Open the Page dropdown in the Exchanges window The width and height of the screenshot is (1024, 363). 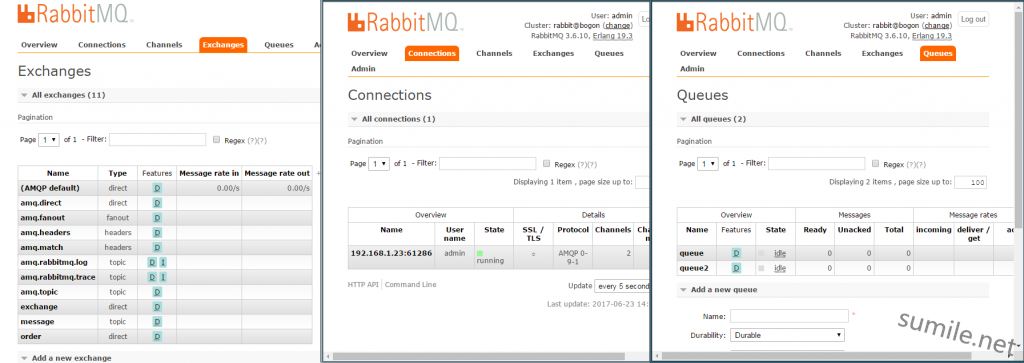49,139
